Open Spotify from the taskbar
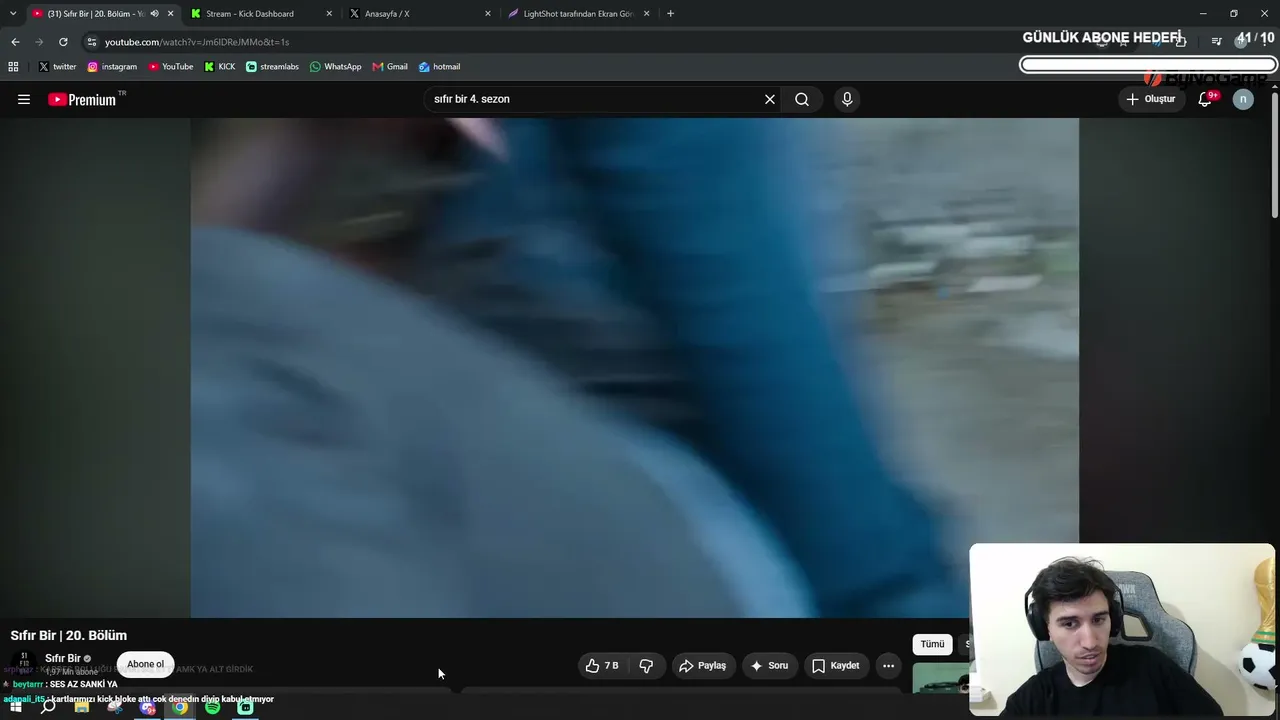Viewport: 1280px width, 720px height. [x=213, y=707]
